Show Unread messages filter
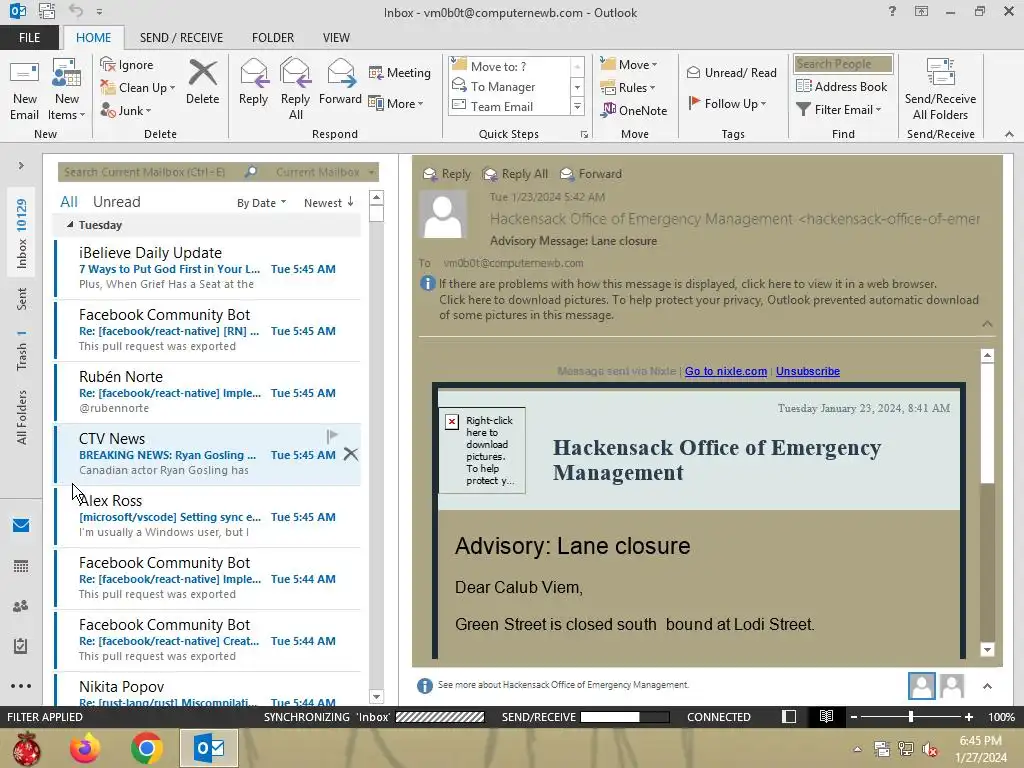This screenshot has height=768, width=1024. point(116,202)
